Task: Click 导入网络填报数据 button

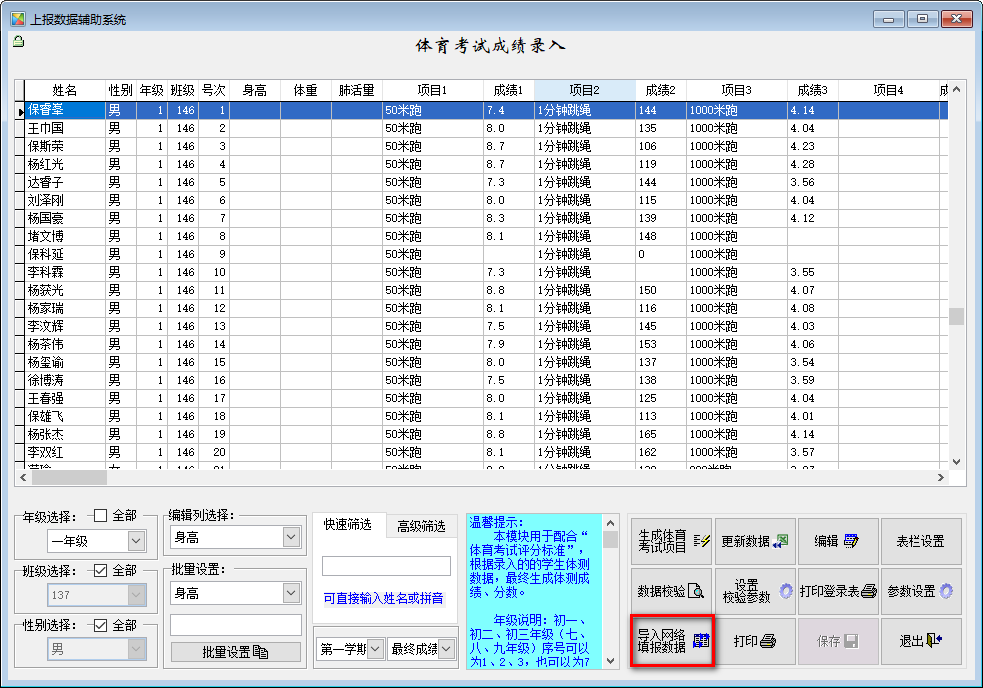Action: [x=672, y=641]
